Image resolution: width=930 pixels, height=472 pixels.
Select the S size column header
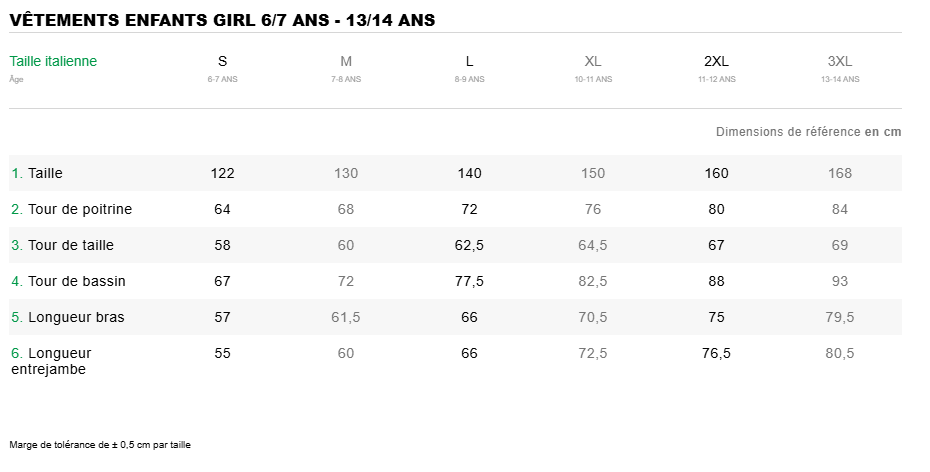click(222, 62)
